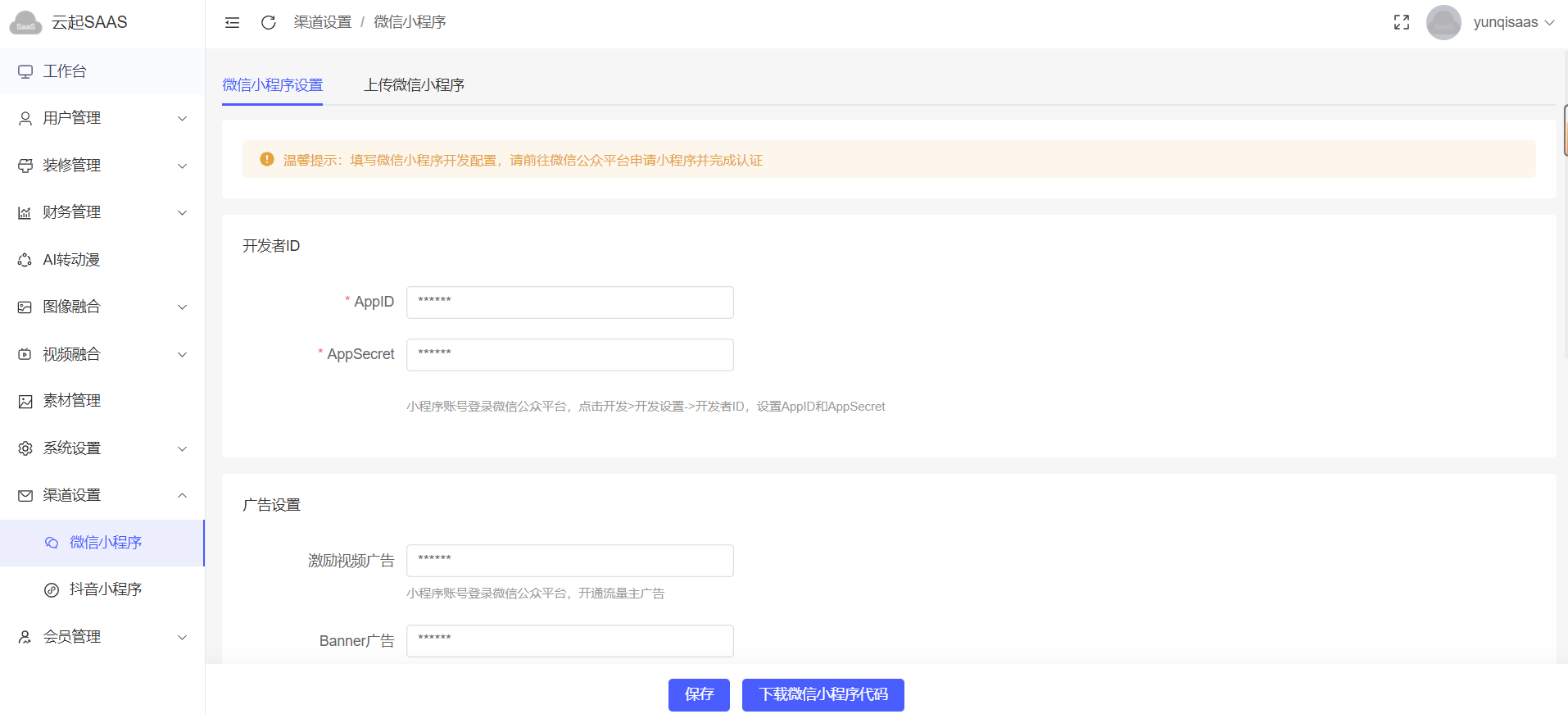Expand the 用户管理 menu
The width and height of the screenshot is (1568, 714).
[x=102, y=118]
